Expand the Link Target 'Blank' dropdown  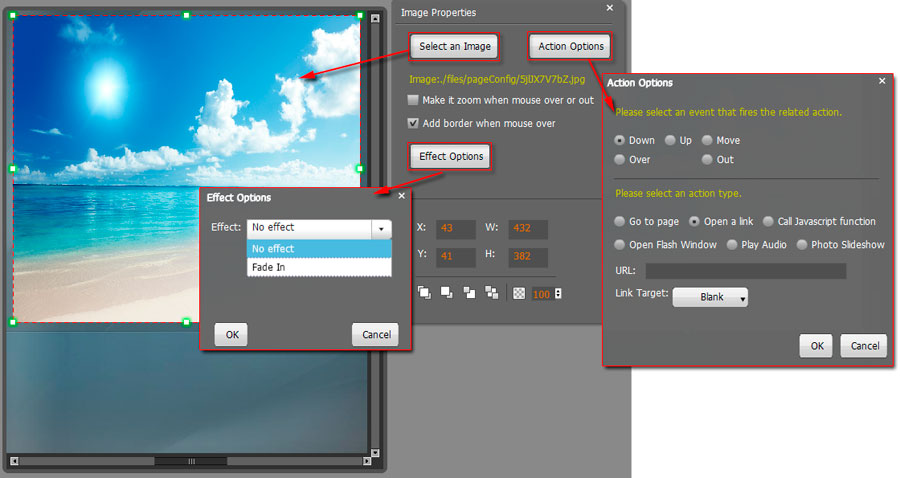pos(710,297)
